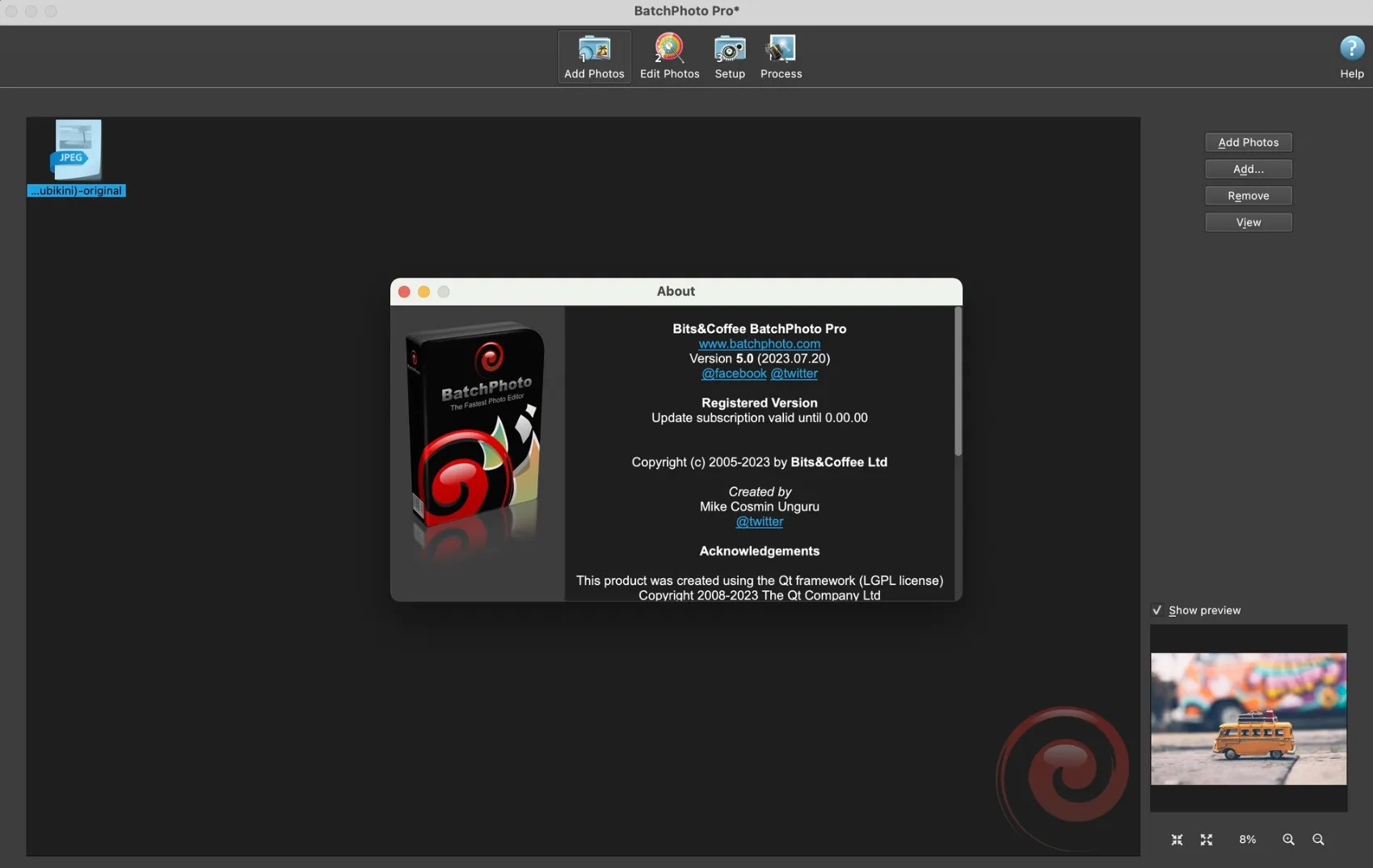Uncheck the Show preview checkbox

1157,610
